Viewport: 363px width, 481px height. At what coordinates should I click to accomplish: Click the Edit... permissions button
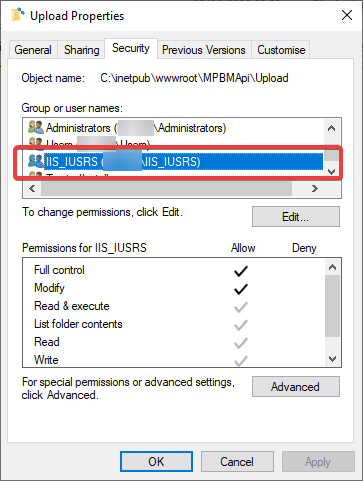click(x=296, y=217)
